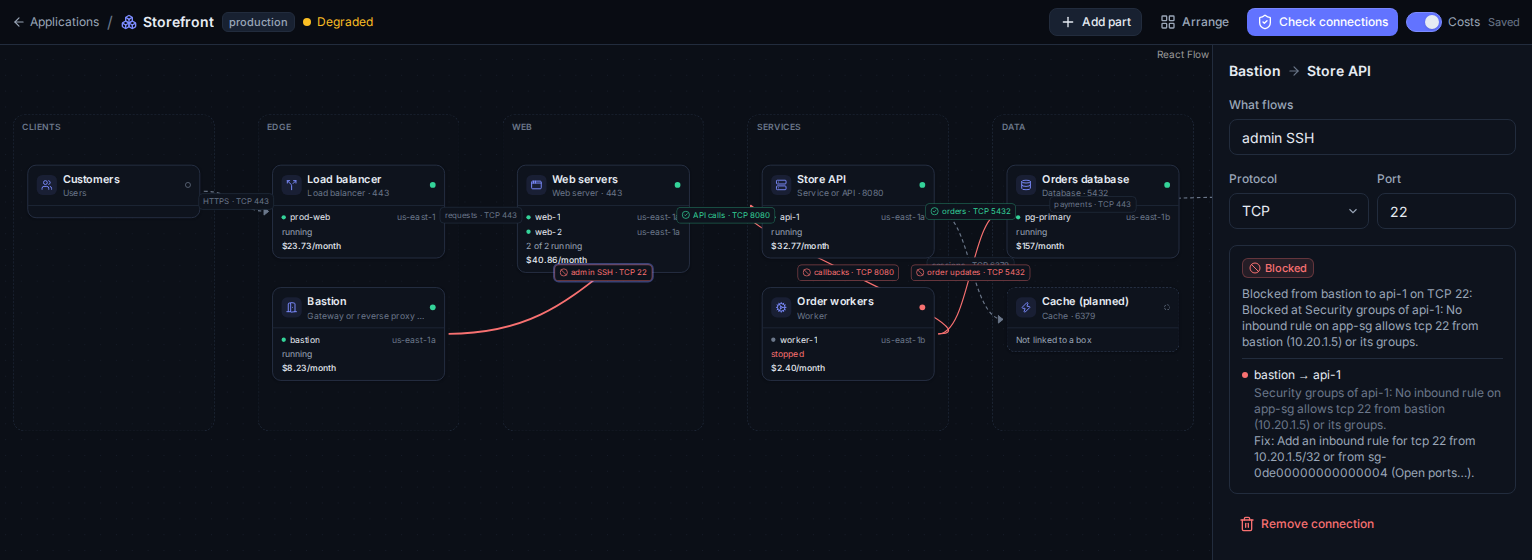Select the orders TCP 5432 edge label
Image resolution: width=1532 pixels, height=560 pixels.
pyautogui.click(x=970, y=211)
